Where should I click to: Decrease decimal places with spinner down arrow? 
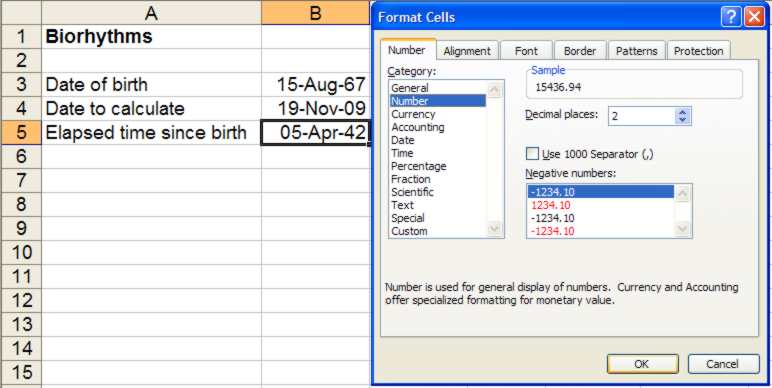coord(682,120)
